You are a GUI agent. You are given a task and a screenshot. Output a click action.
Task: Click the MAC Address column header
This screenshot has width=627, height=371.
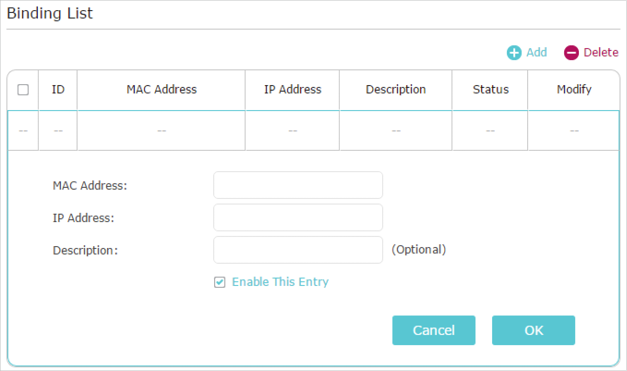(x=162, y=90)
